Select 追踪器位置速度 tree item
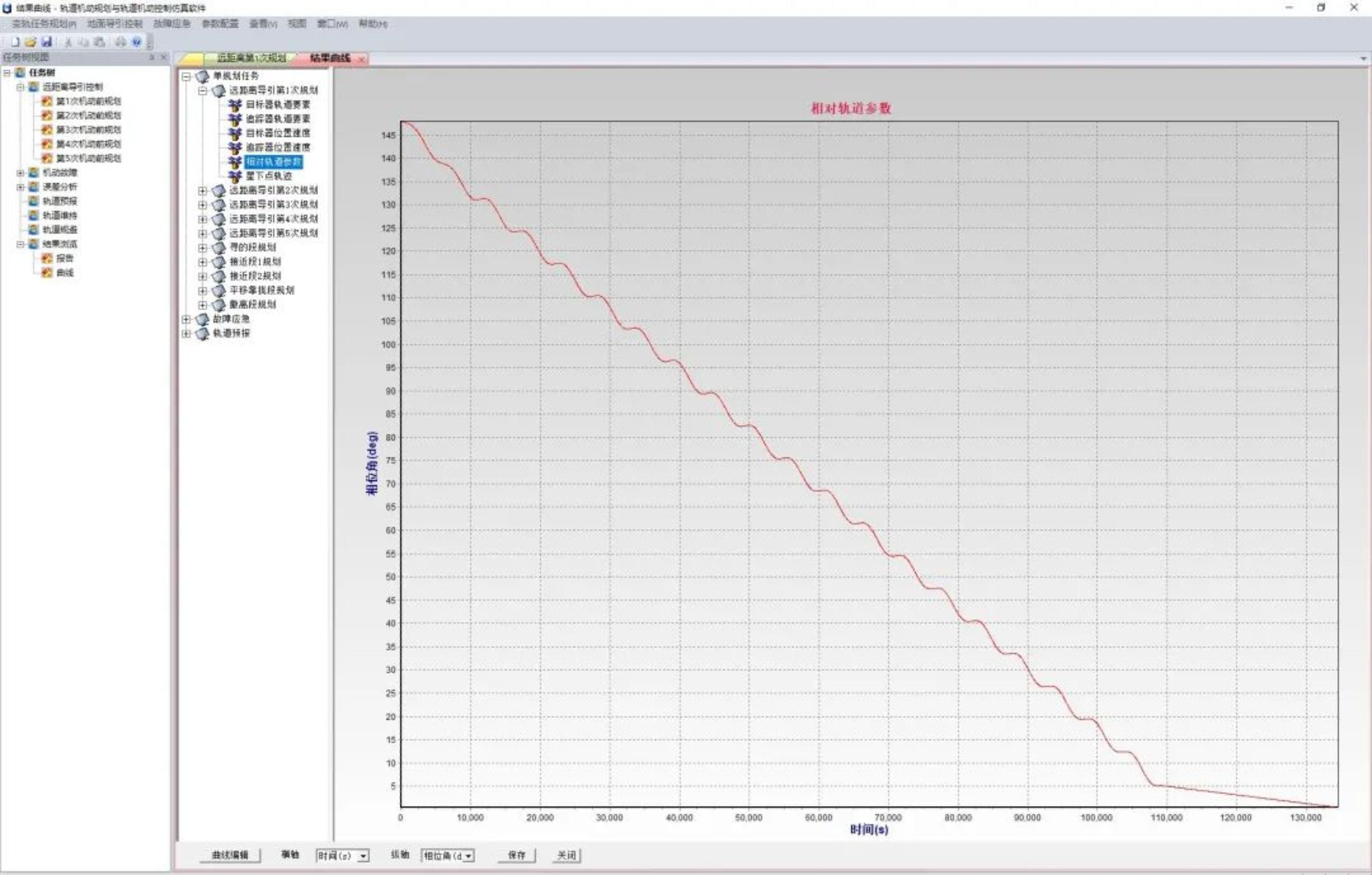 (278, 148)
